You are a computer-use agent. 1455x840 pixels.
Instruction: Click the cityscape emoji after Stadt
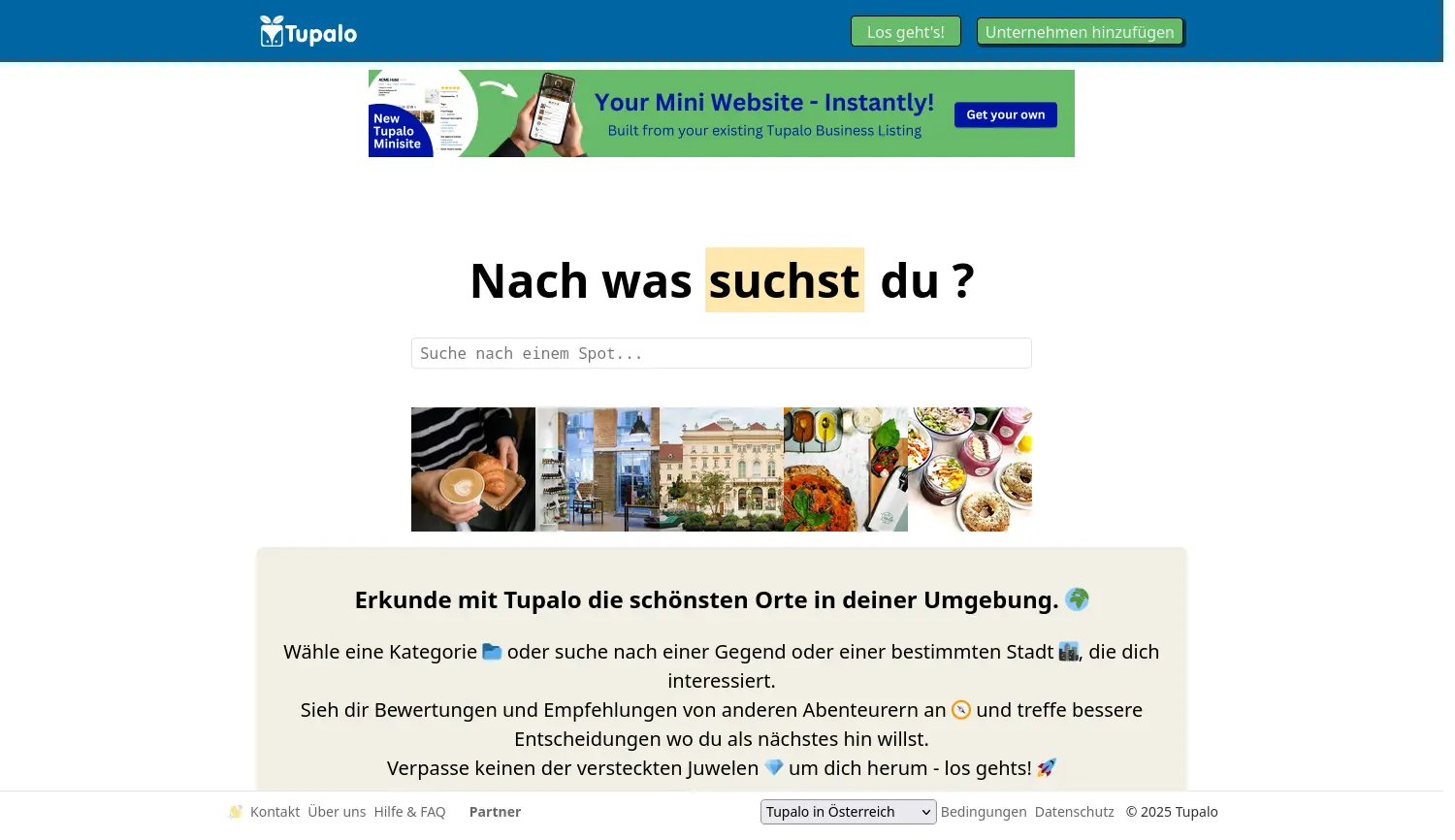(1068, 652)
